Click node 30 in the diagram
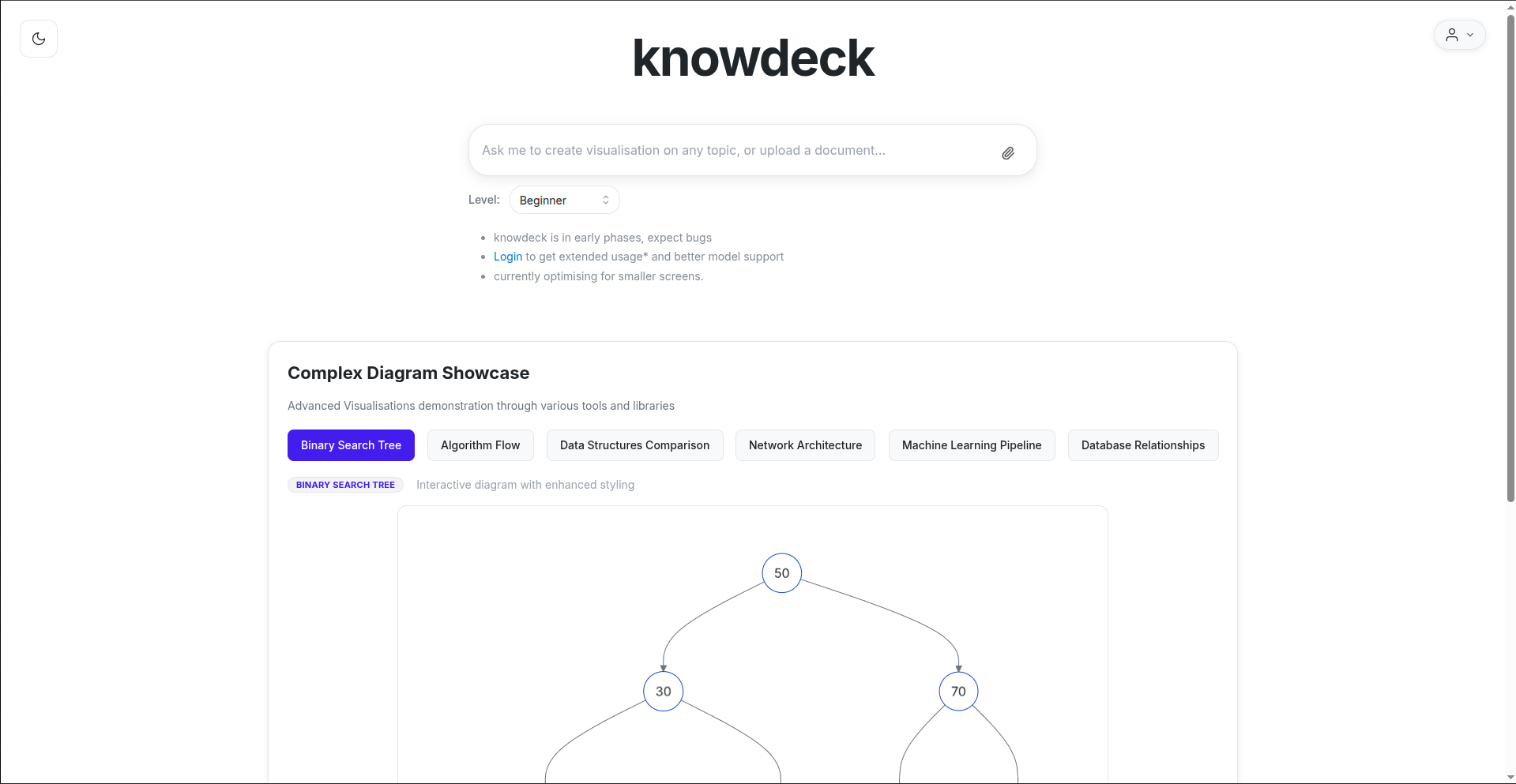 pyautogui.click(x=663, y=690)
